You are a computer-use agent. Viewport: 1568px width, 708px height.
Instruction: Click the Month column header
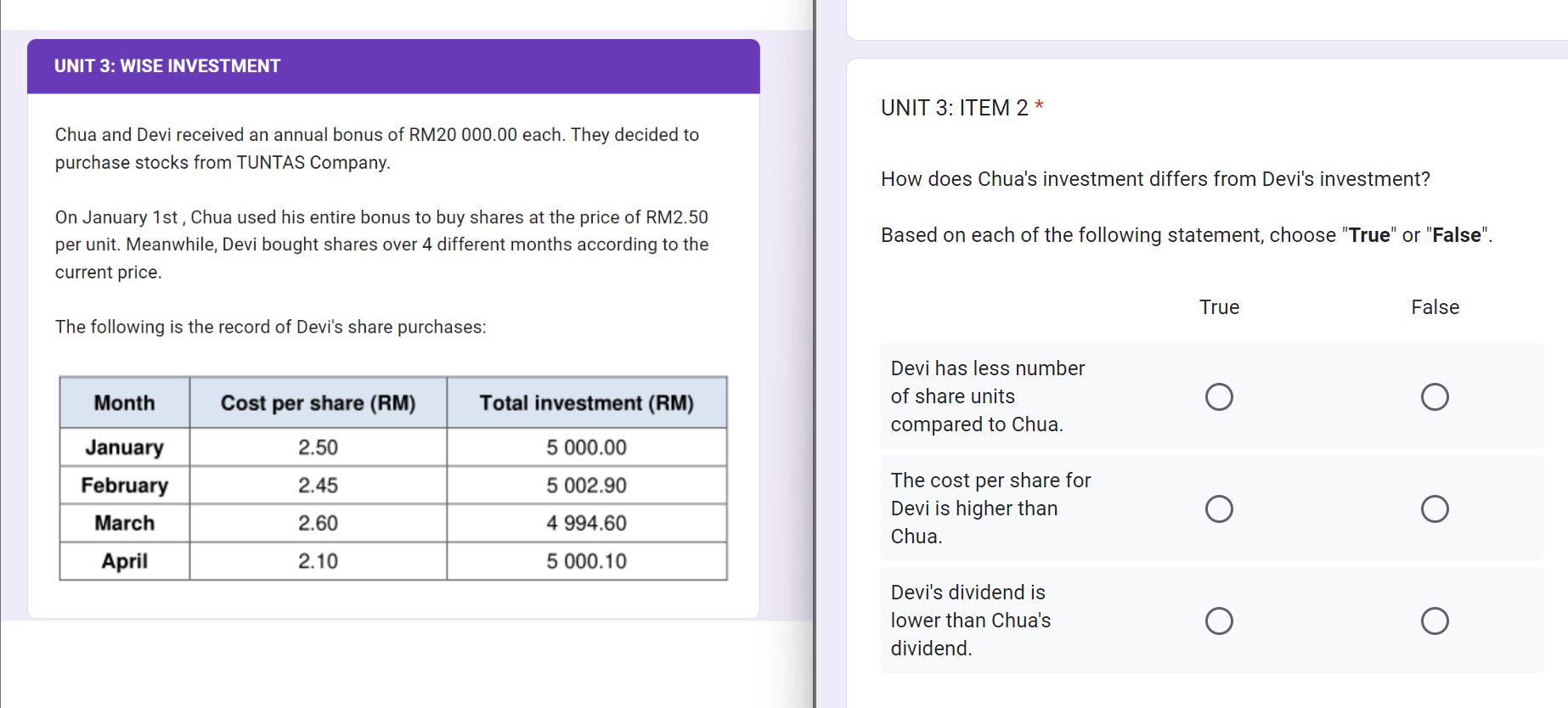125,402
